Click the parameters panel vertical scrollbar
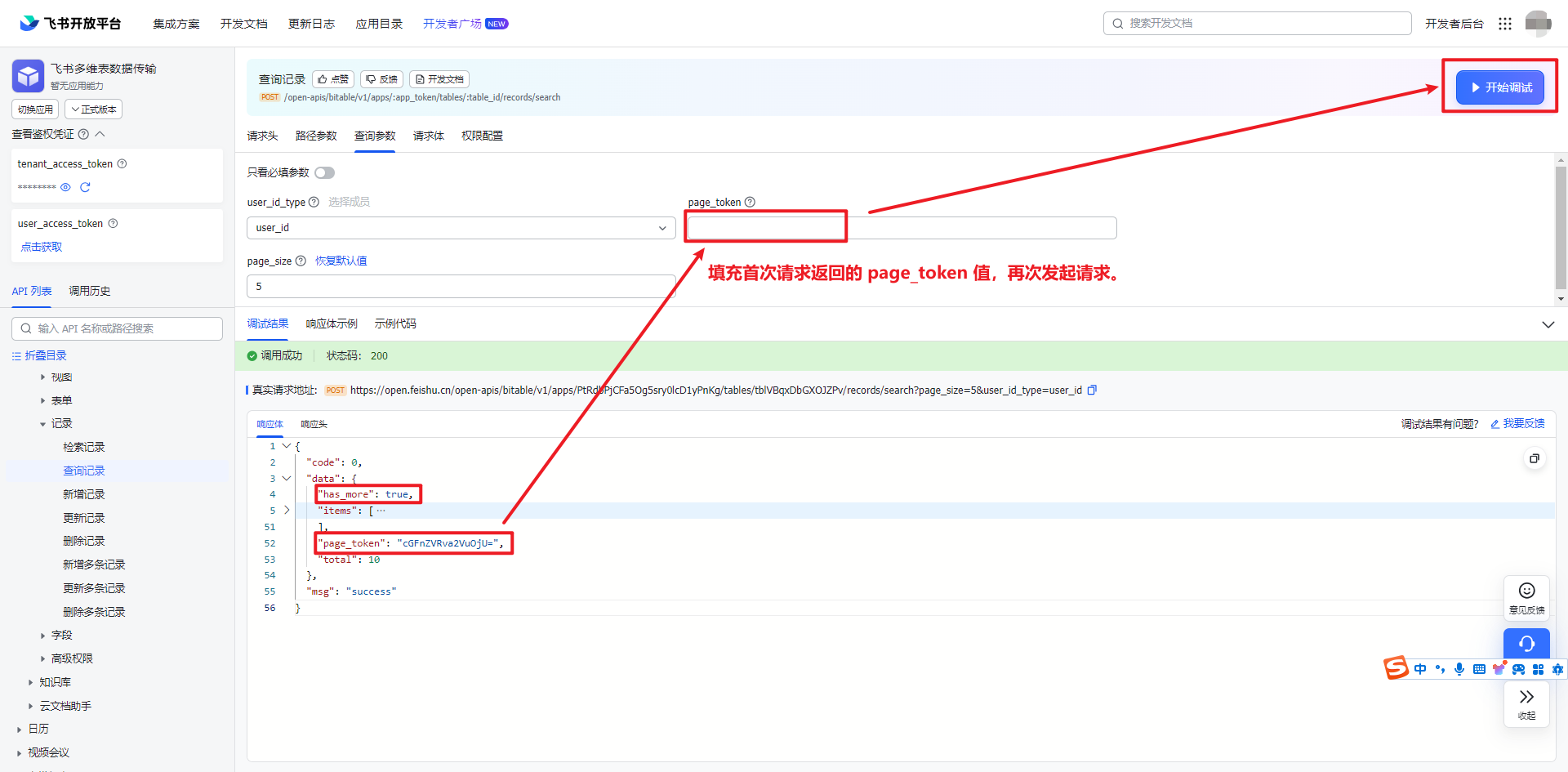 click(1561, 229)
